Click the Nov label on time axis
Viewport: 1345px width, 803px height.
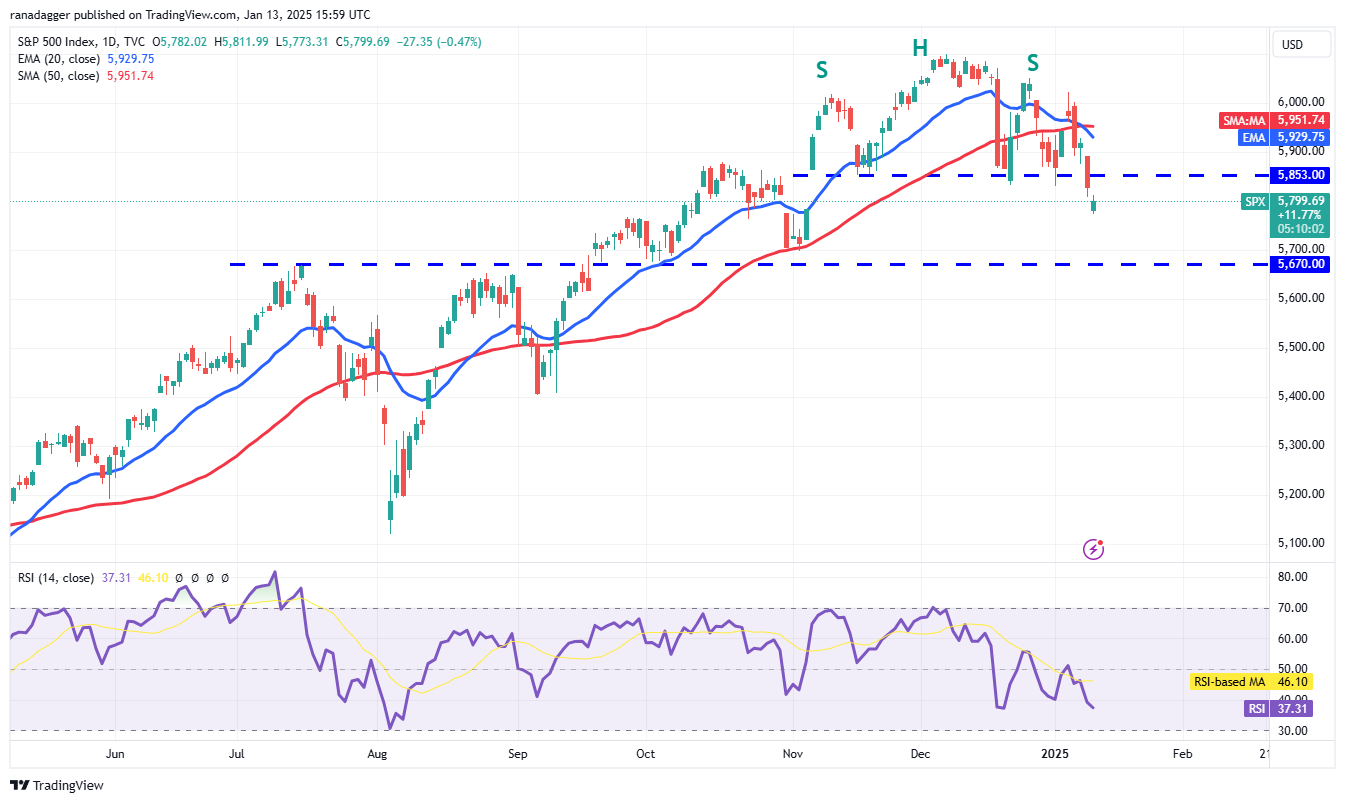point(793,754)
